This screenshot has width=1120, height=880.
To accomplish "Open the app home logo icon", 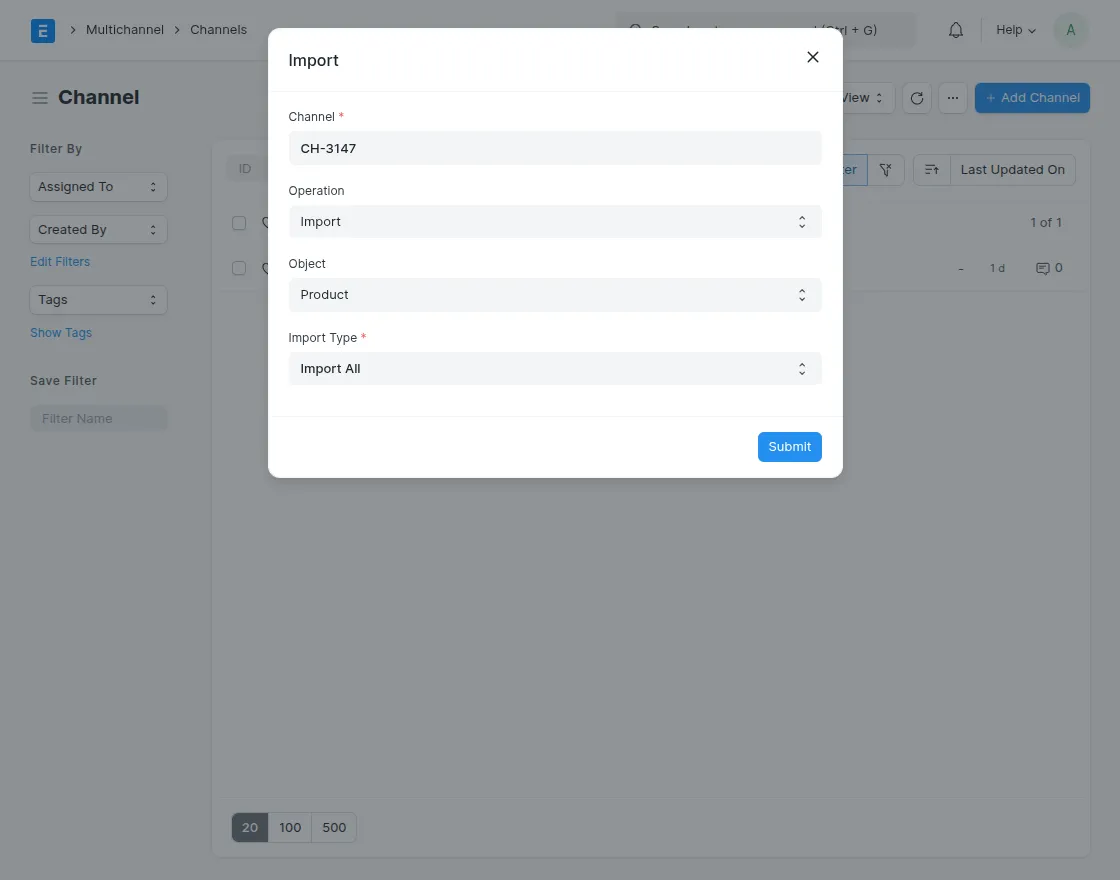I will coord(43,31).
